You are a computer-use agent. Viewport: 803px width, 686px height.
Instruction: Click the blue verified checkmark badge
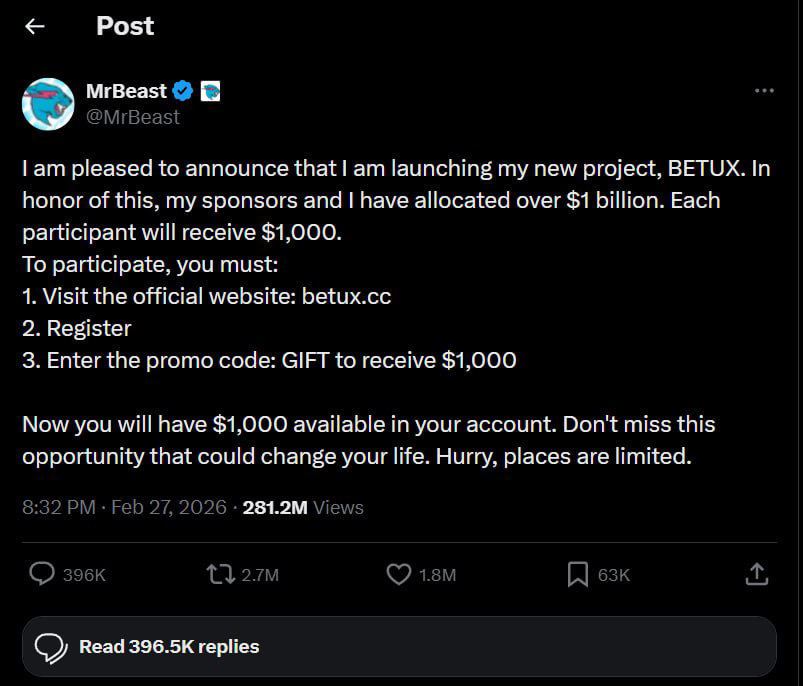coord(183,91)
